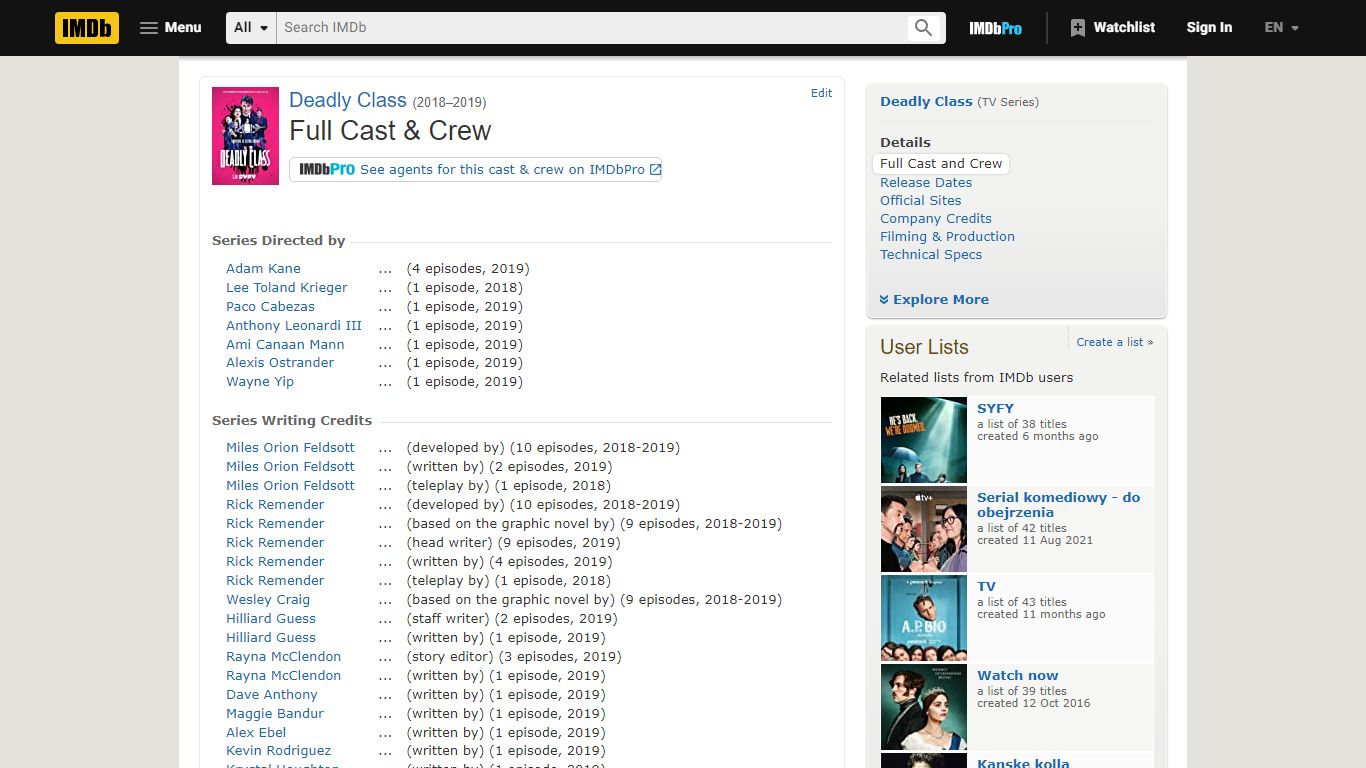
Task: Open Kevin Rodriguez profile link
Action: click(278, 751)
